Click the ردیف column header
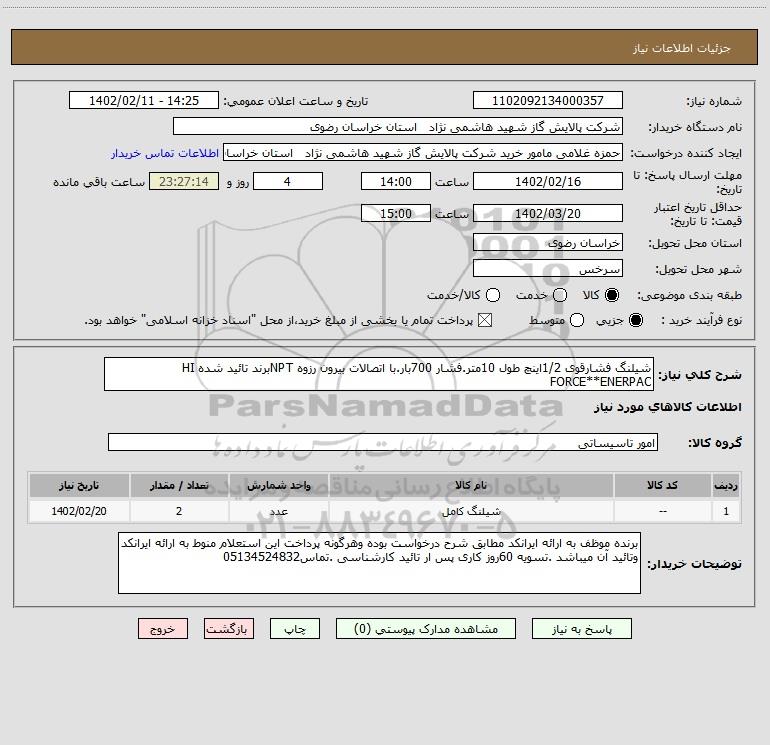The image size is (770, 745). pyautogui.click(x=726, y=486)
